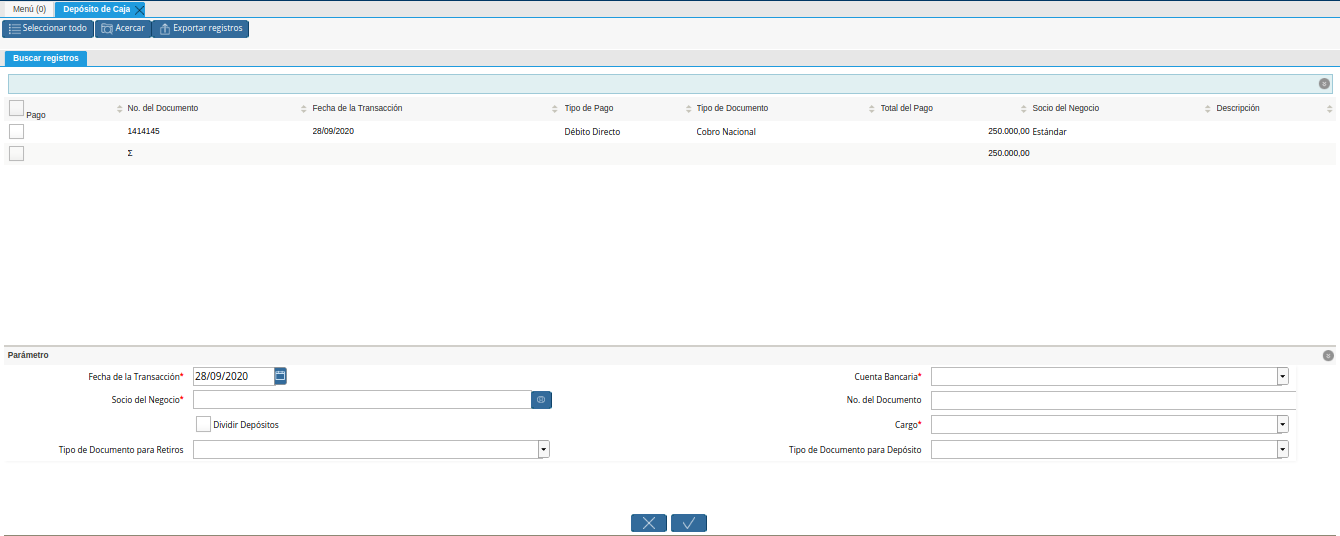Screen dimensions: 1340x536
Task: Sort by the Pago column arrows
Action: coord(120,109)
